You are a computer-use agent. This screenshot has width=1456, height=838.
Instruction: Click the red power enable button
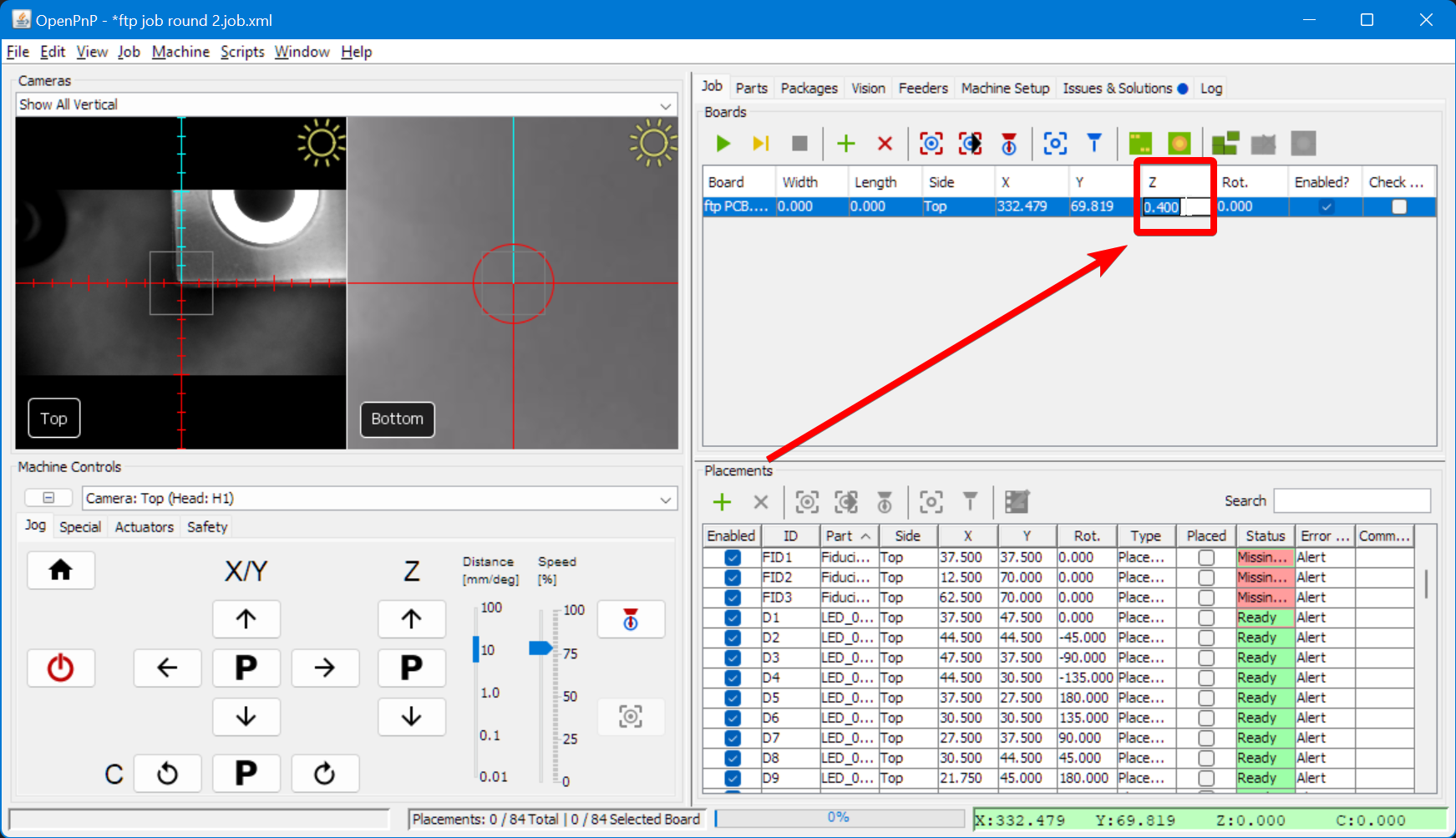point(60,668)
